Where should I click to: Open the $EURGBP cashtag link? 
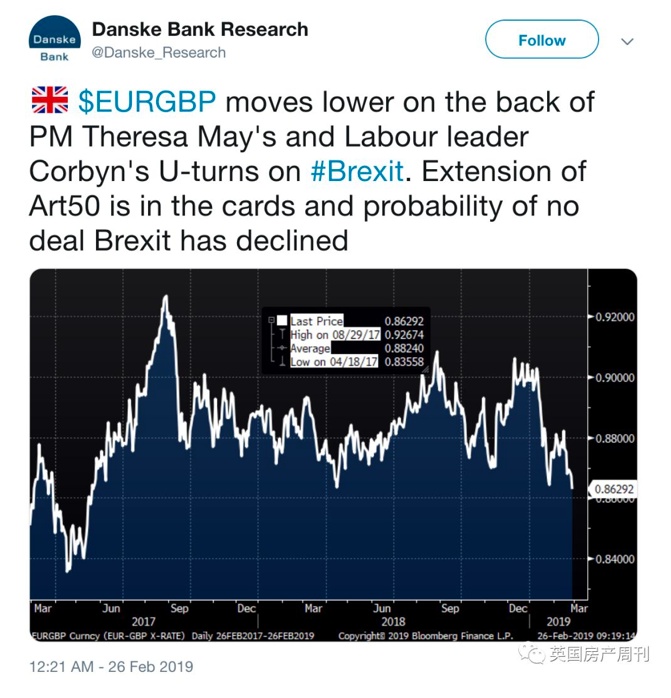(158, 101)
